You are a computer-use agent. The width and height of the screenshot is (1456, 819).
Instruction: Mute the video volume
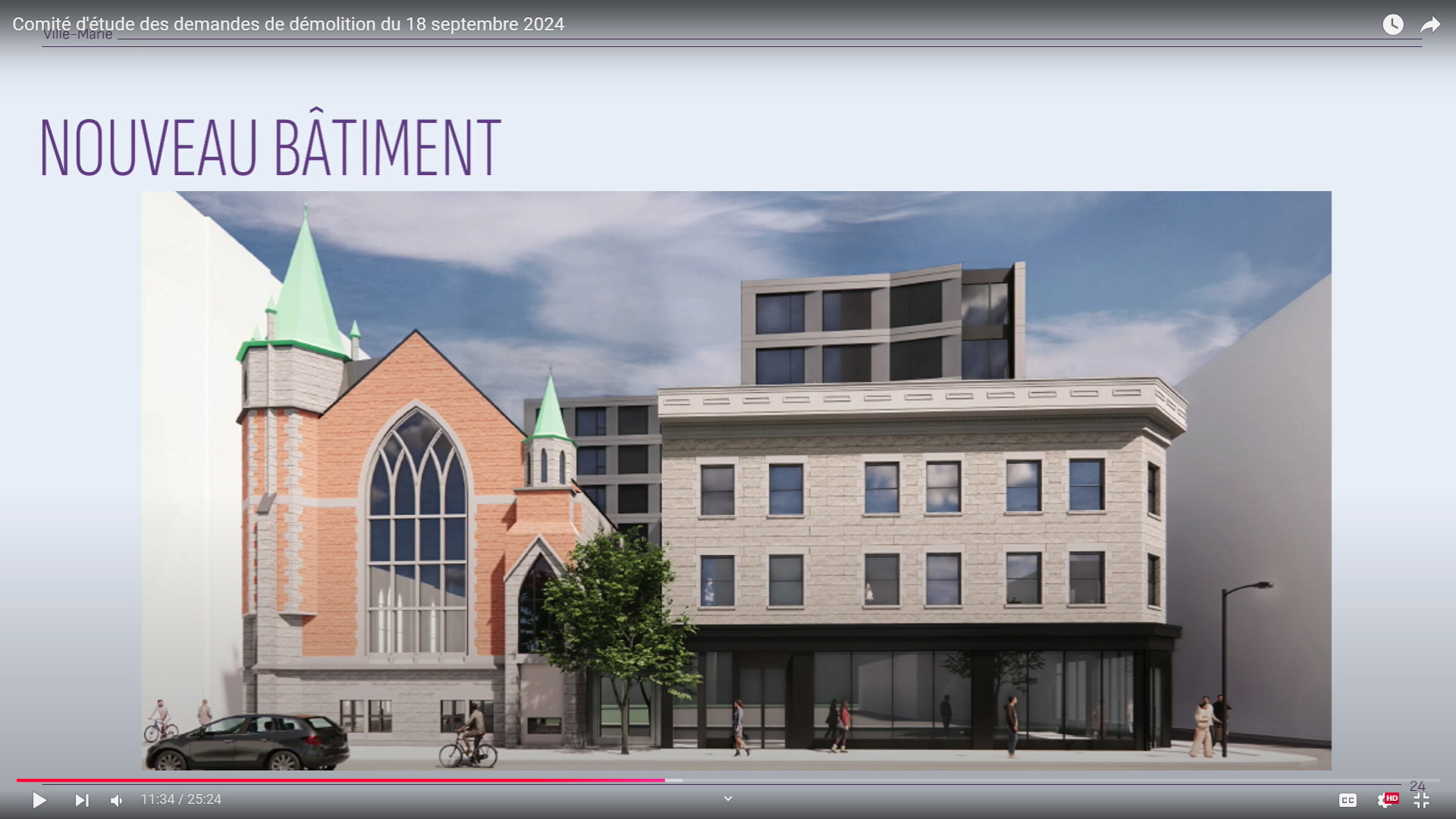tap(116, 800)
